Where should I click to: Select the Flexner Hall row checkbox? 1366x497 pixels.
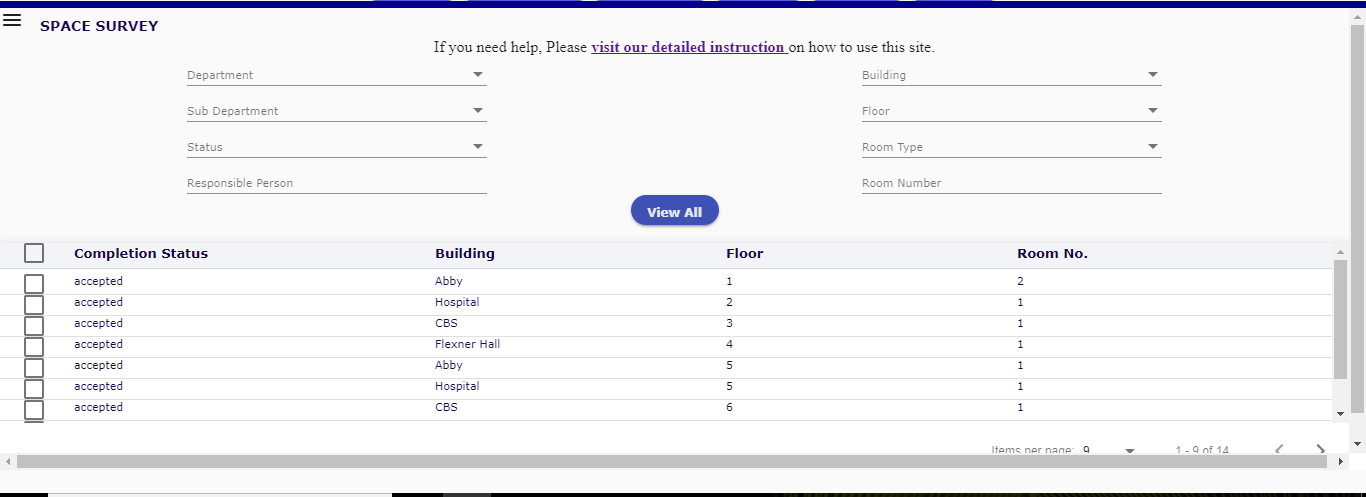point(34,346)
